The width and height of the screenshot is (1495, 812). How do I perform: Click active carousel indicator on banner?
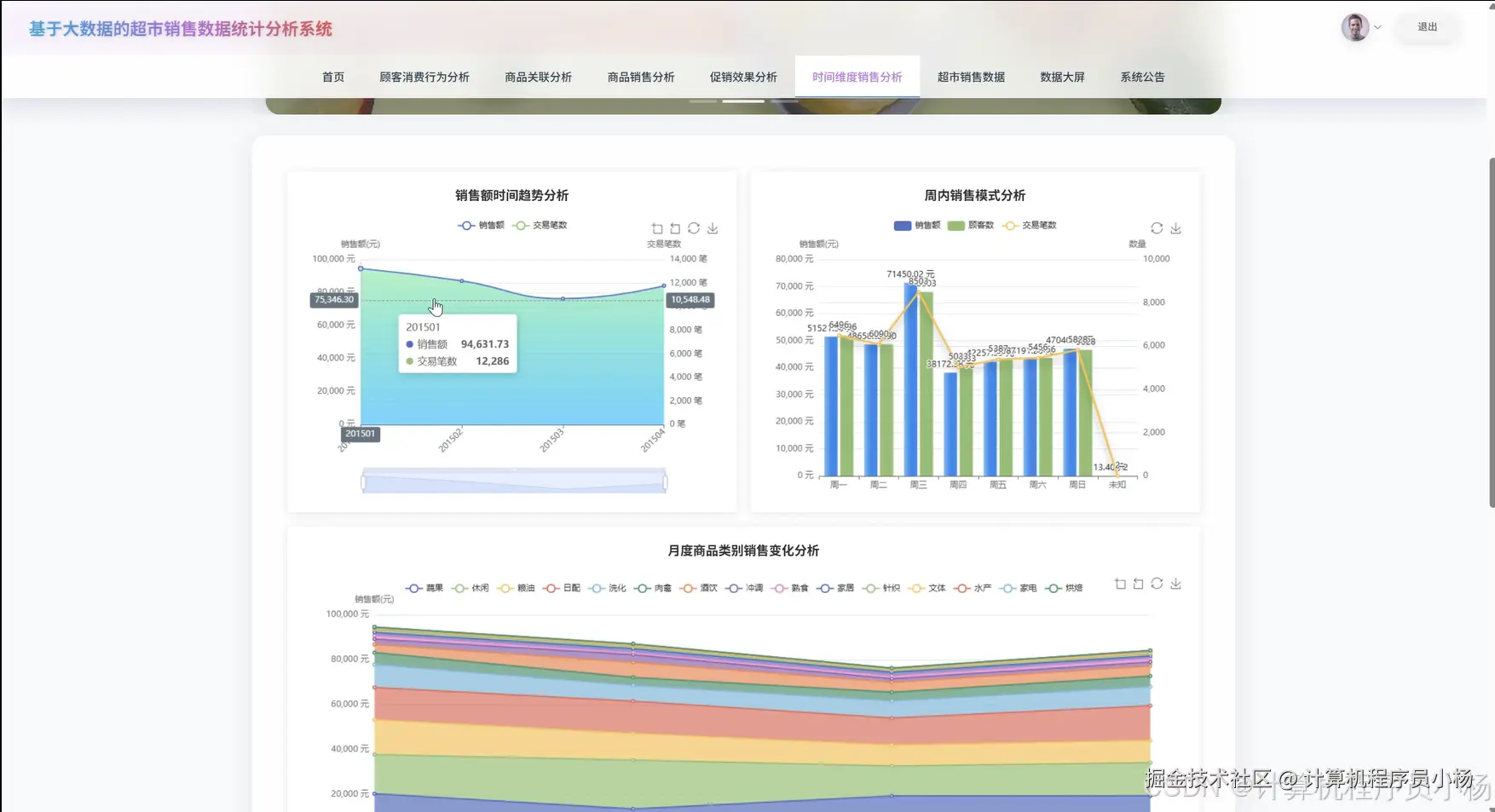point(743,101)
